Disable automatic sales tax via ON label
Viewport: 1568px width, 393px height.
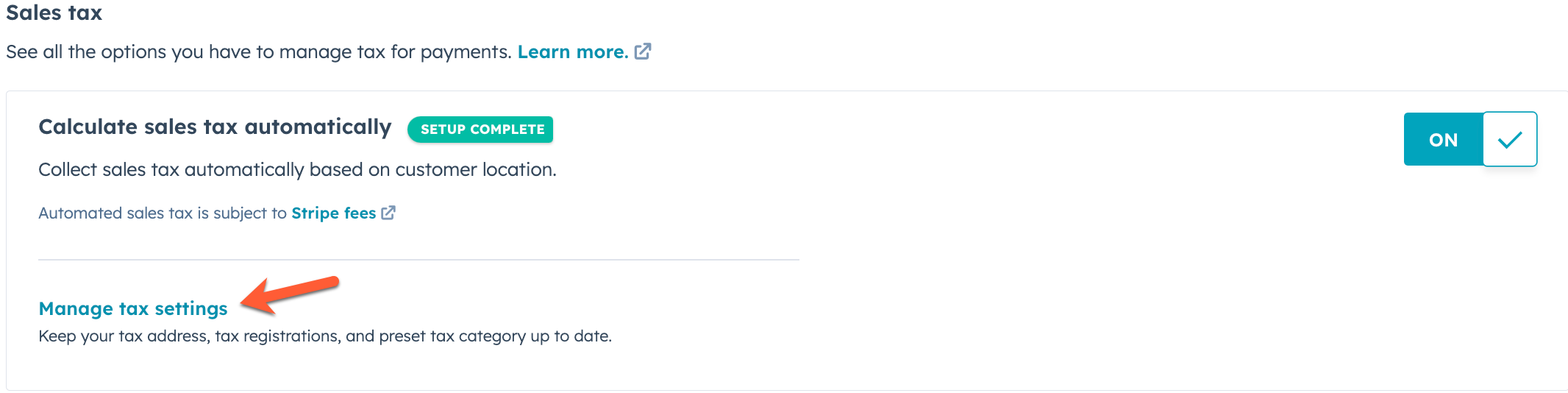coord(1443,140)
